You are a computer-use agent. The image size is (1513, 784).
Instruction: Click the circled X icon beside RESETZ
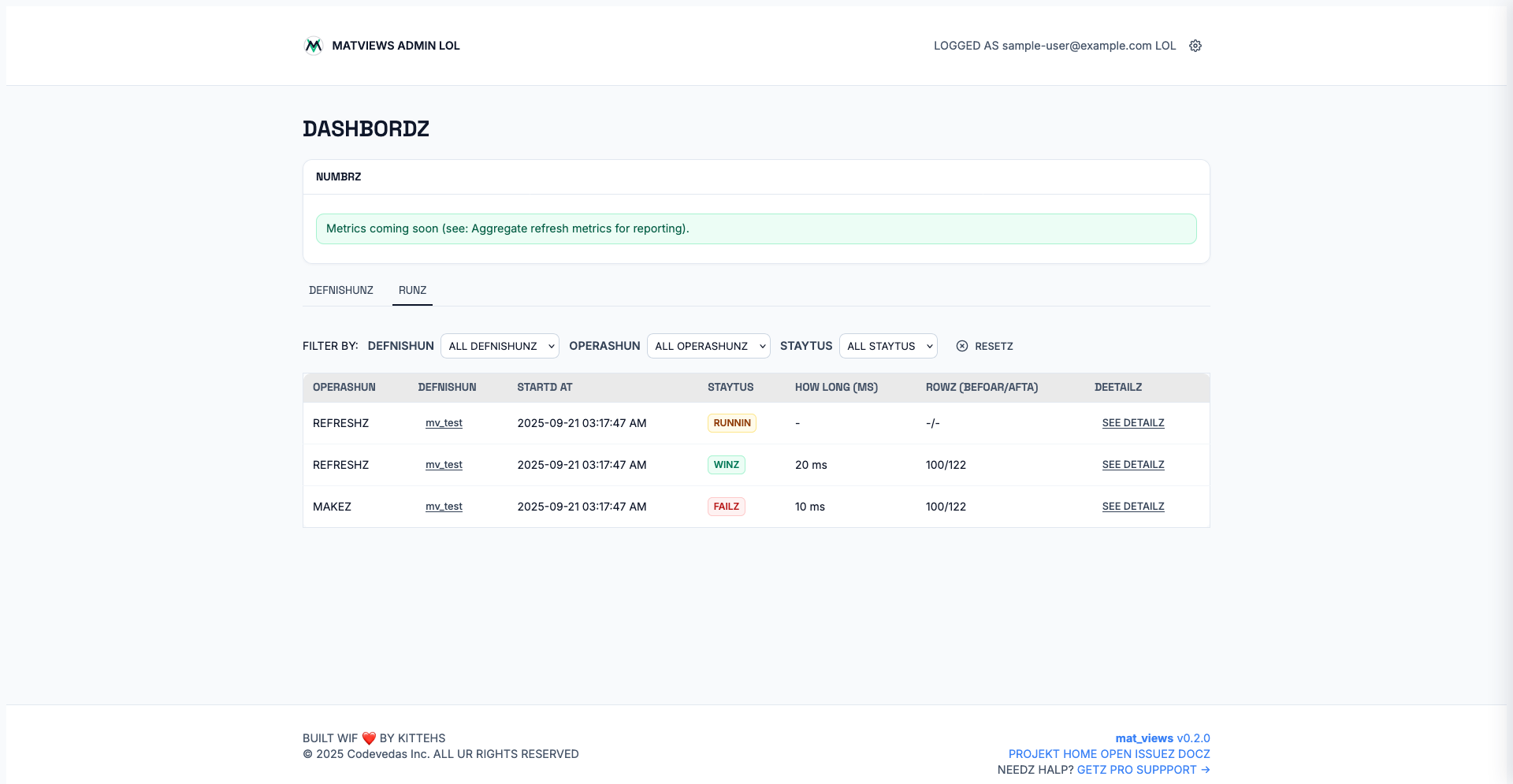[962, 346]
